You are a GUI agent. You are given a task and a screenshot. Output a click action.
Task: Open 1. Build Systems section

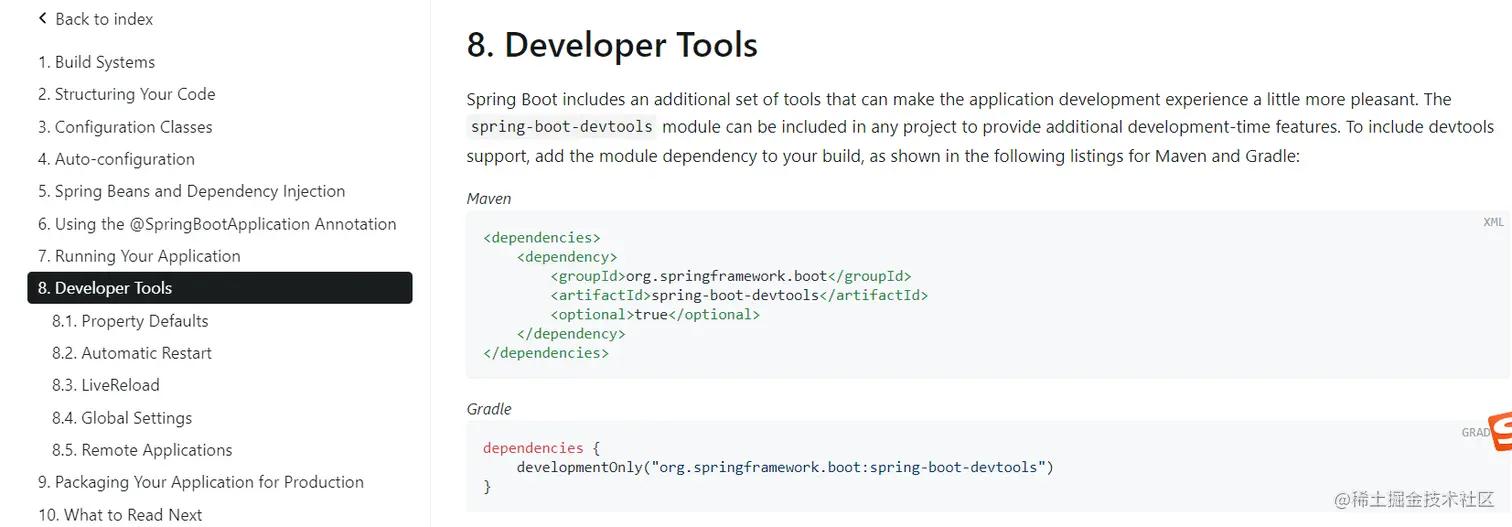pyautogui.click(x=96, y=62)
